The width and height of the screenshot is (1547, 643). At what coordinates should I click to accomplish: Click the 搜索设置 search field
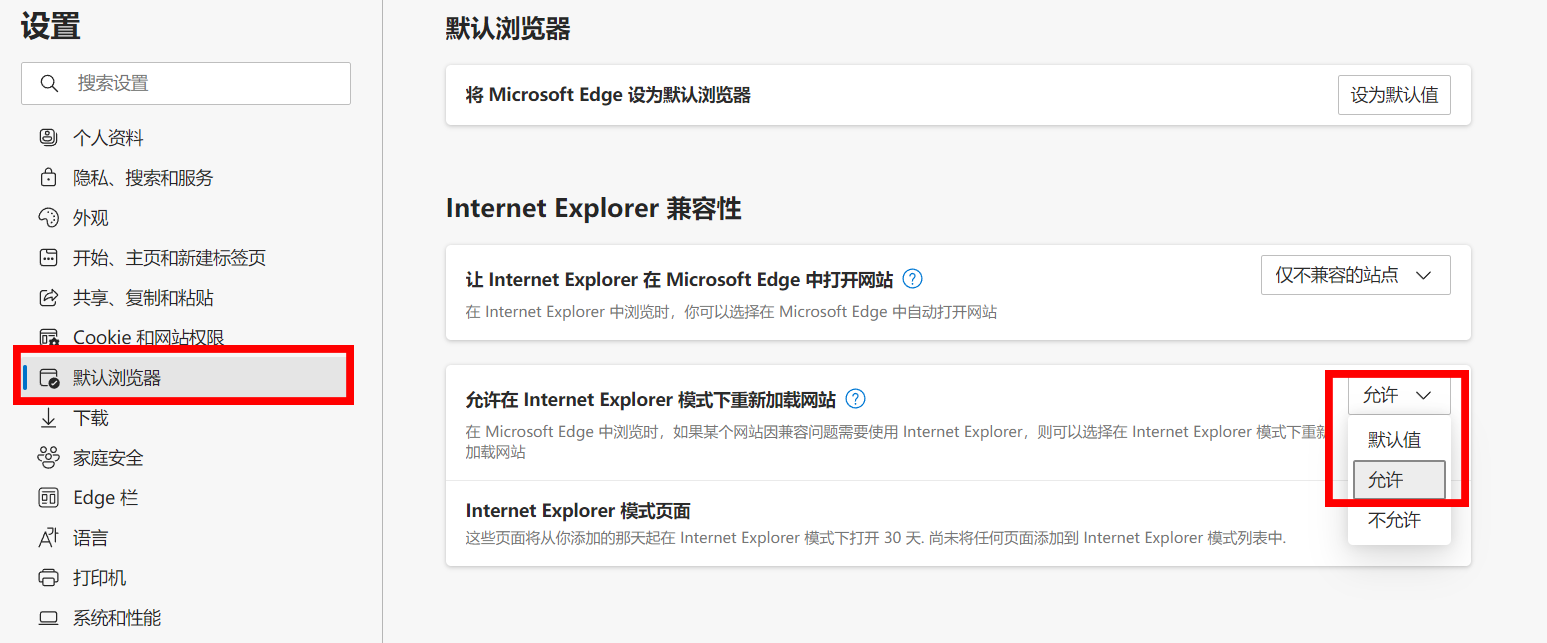[186, 83]
